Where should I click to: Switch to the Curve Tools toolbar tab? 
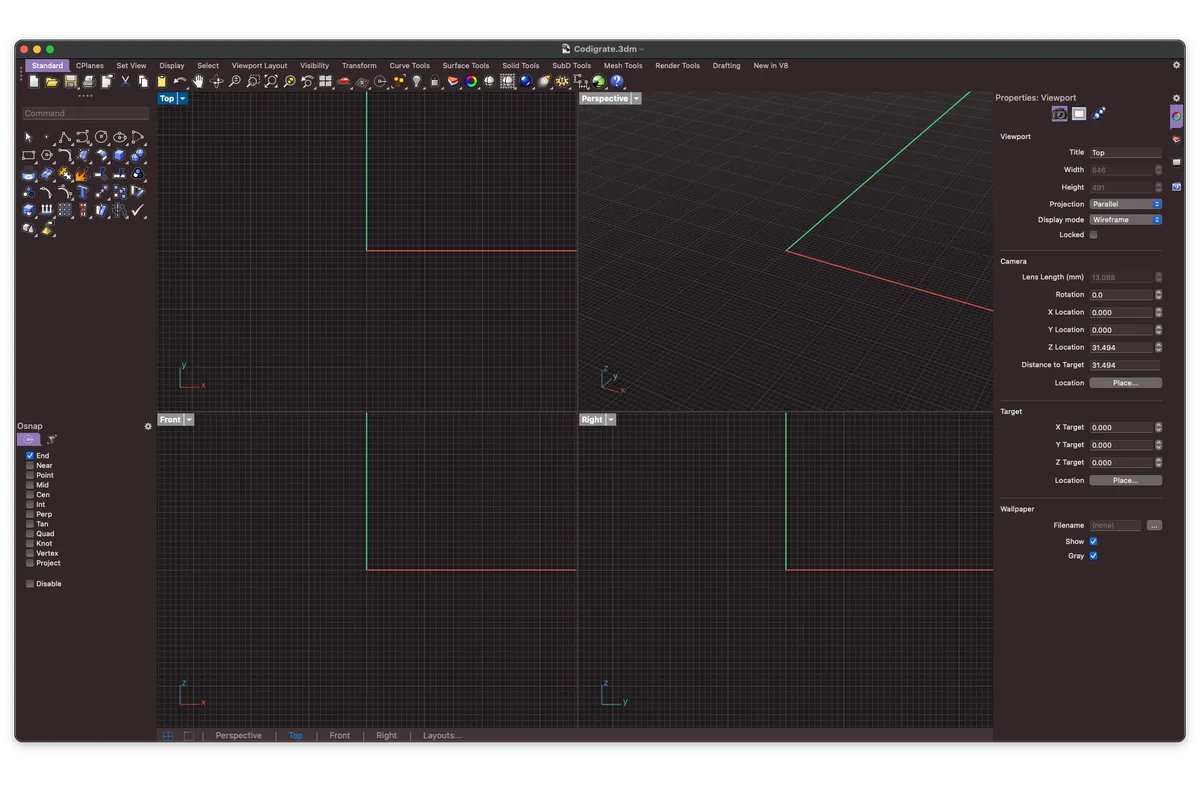point(410,66)
